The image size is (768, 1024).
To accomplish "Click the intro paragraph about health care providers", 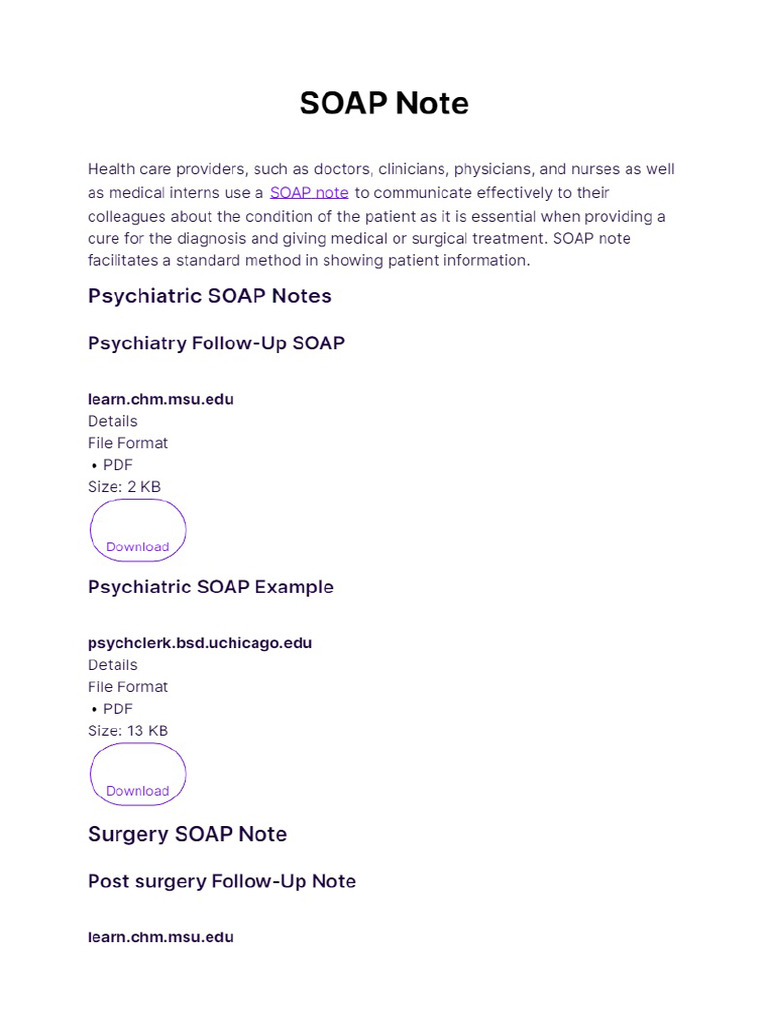I will [380, 215].
